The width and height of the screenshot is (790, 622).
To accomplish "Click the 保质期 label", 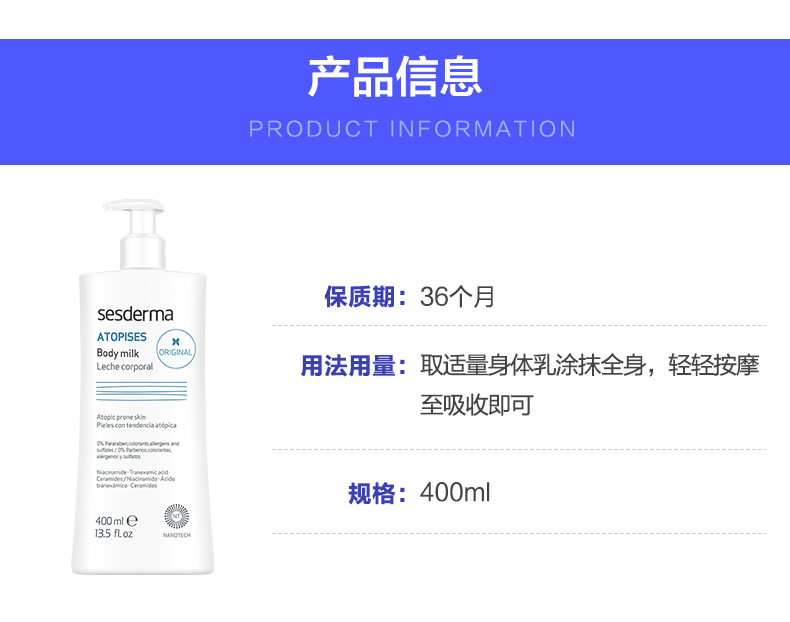I will pyautogui.click(x=360, y=297).
